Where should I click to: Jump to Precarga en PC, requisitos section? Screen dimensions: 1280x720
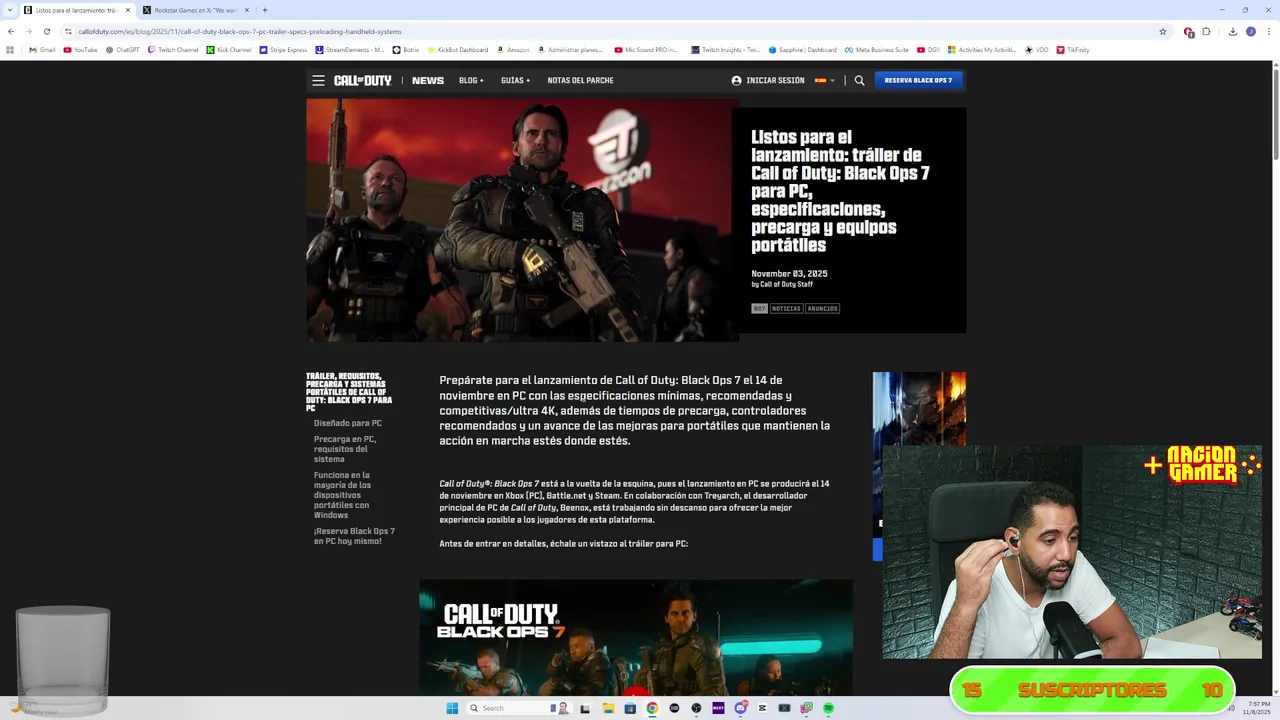pos(346,449)
